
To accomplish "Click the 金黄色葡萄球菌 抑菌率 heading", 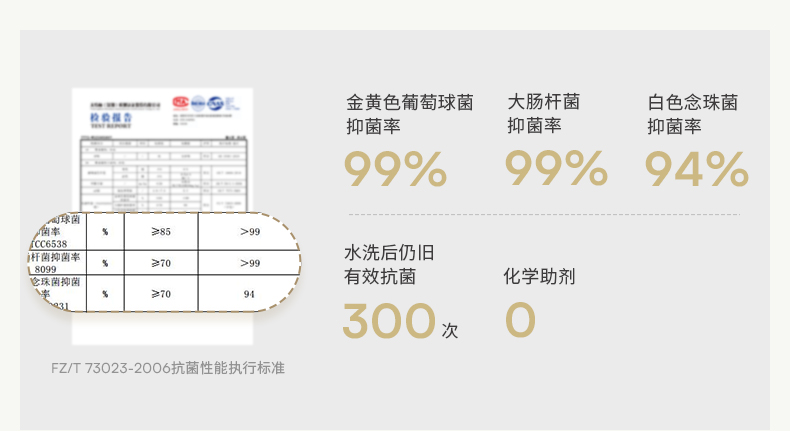I will 409,114.
